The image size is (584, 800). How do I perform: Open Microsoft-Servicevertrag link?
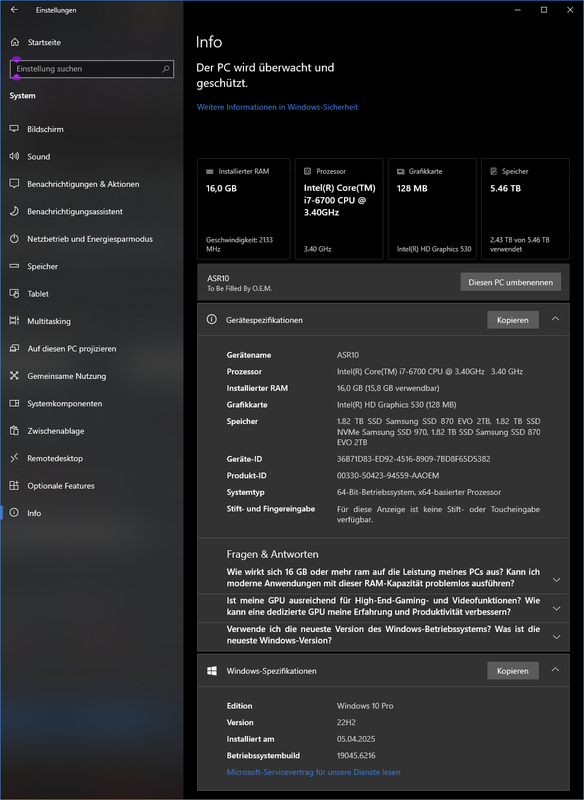pos(313,772)
